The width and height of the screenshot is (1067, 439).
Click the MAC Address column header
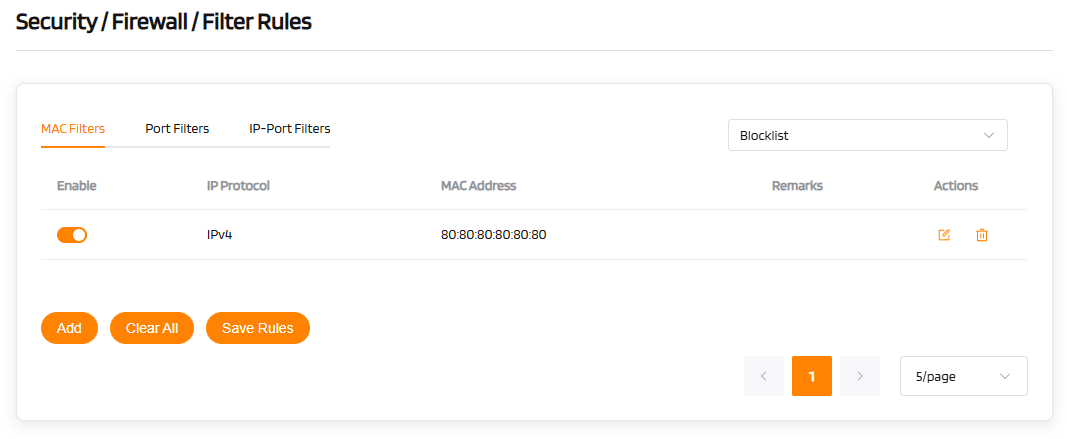pyautogui.click(x=478, y=186)
